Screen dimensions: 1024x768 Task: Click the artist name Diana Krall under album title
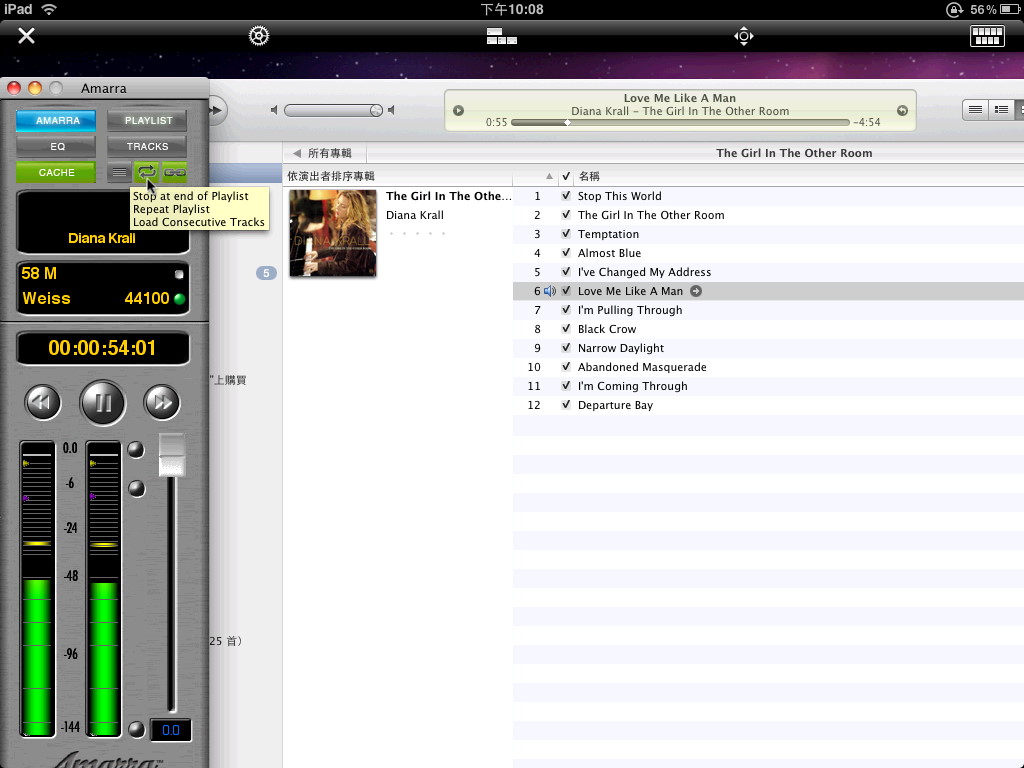(x=415, y=215)
